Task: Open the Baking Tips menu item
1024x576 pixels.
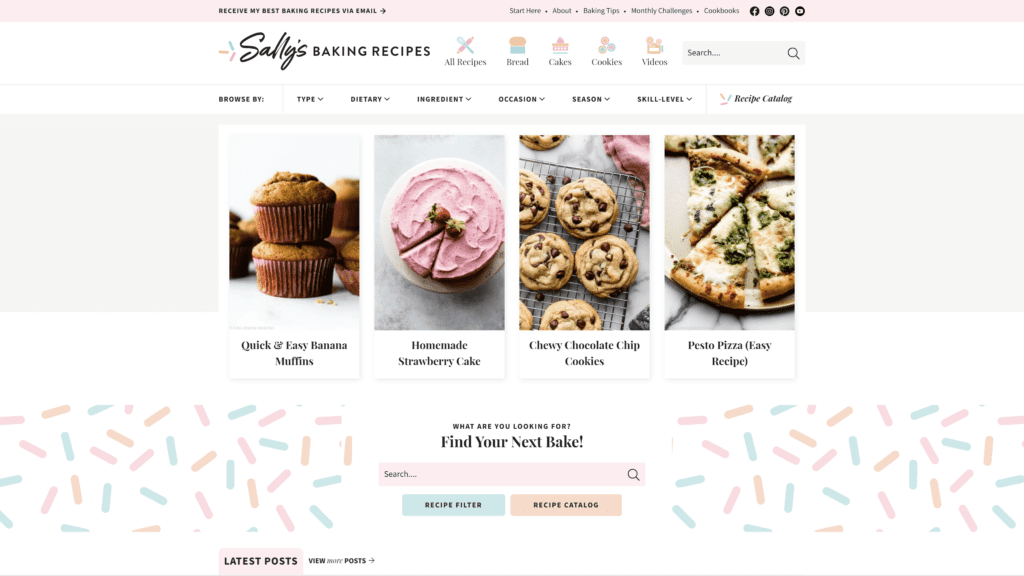Action: [601, 11]
